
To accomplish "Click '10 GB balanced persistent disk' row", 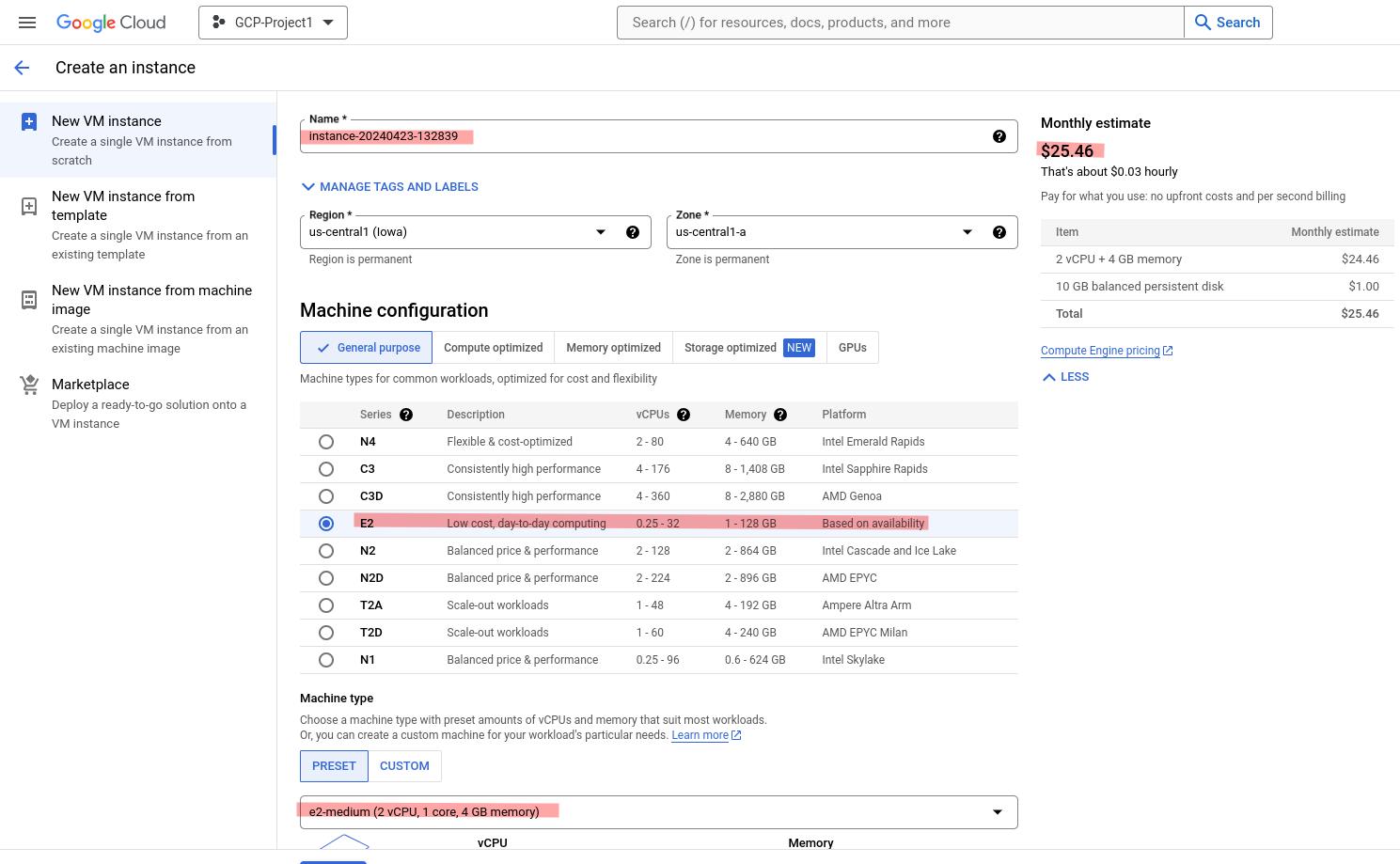I will (1217, 287).
